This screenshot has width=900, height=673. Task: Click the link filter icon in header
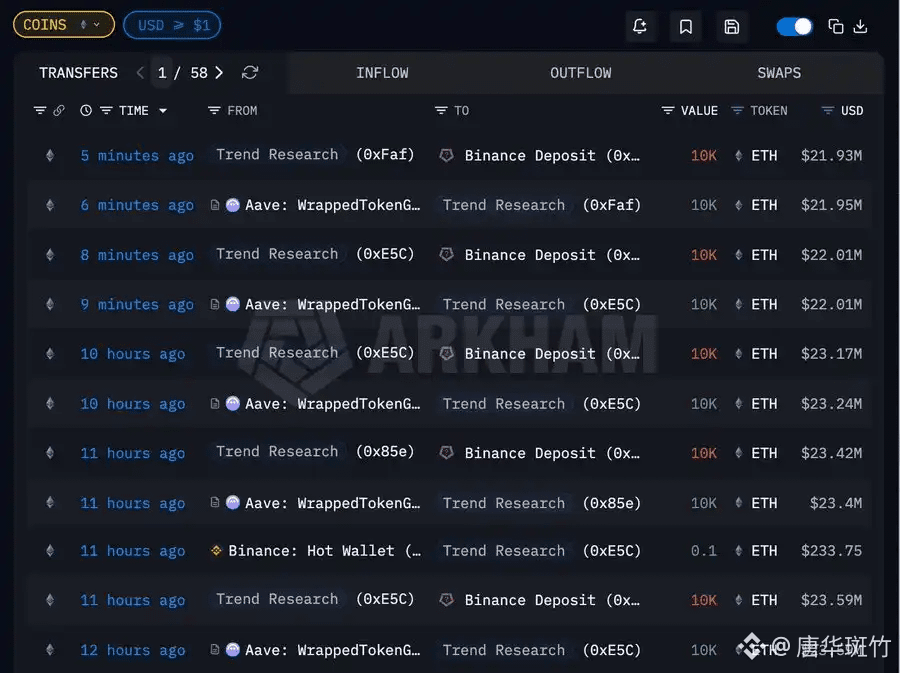tap(59, 111)
